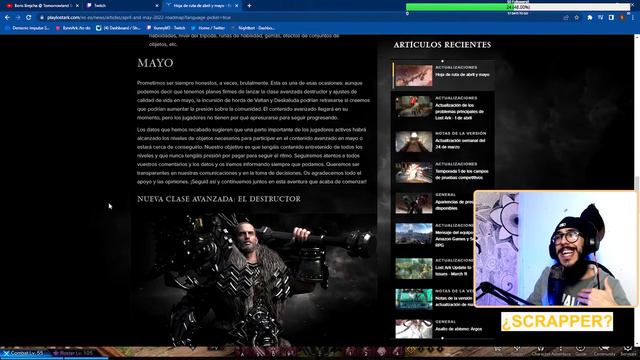Open Actualización de los problemas principales article
Viewport: 640px width, 360px height.
pos(459,111)
